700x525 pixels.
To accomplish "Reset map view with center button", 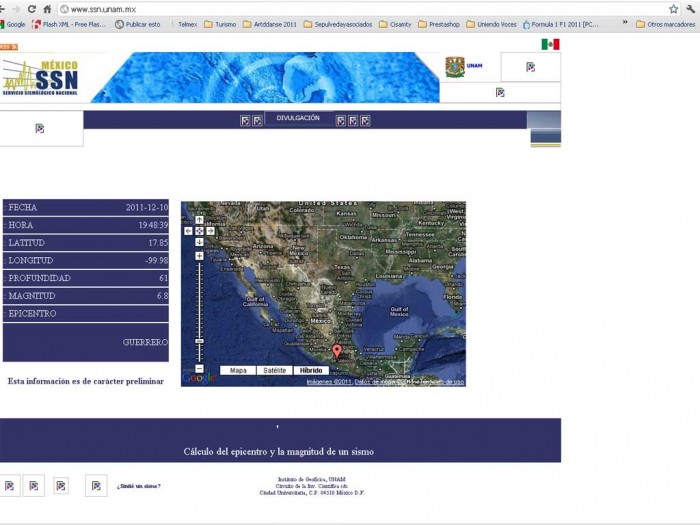I will [x=199, y=231].
